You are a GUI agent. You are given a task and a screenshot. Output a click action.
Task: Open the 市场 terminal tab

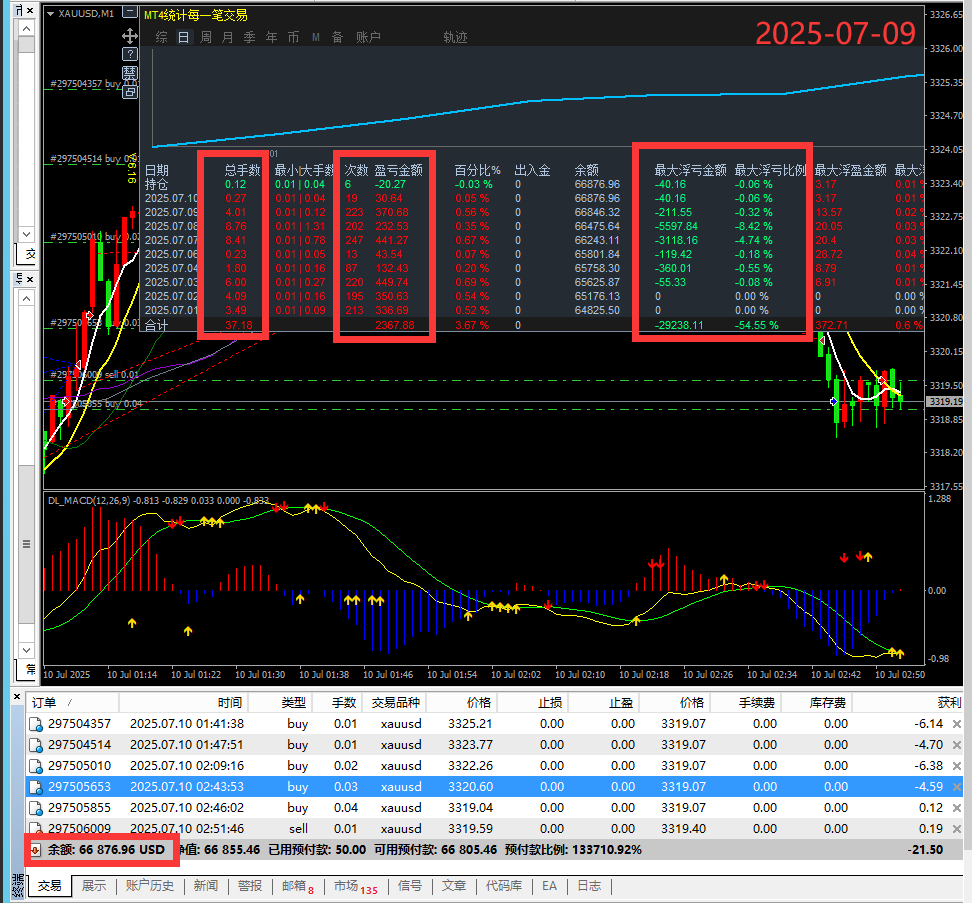pyautogui.click(x=355, y=886)
